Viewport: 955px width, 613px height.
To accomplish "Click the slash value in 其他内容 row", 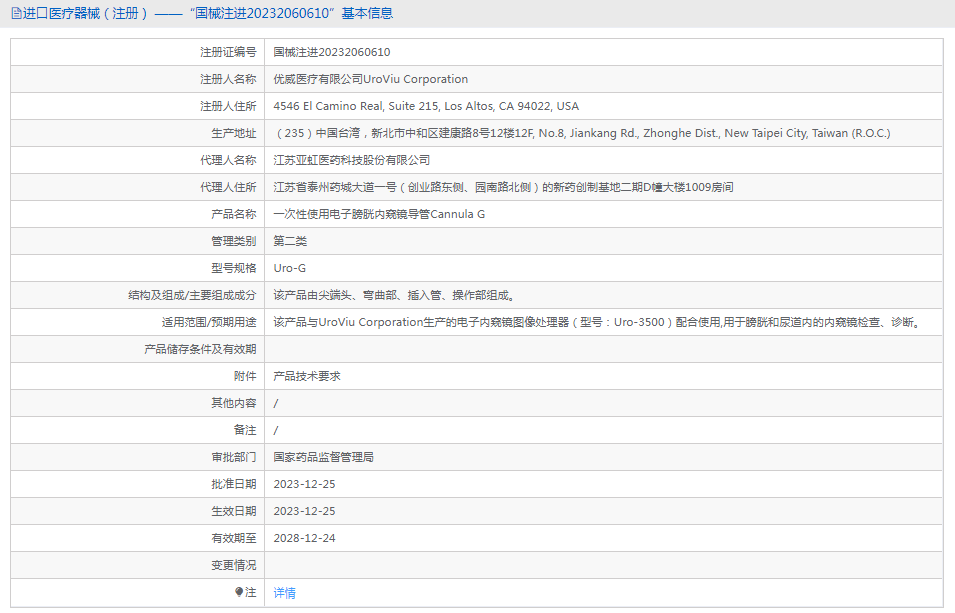I will [276, 403].
